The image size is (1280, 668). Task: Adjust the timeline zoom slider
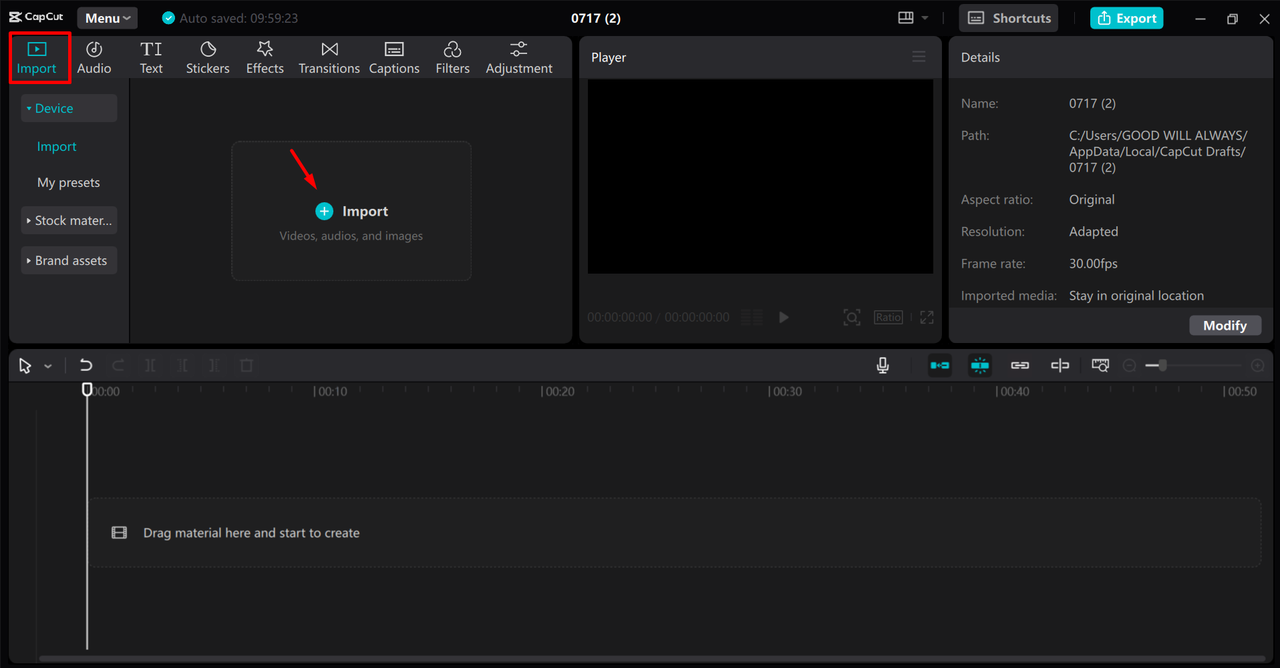pyautogui.click(x=1193, y=366)
